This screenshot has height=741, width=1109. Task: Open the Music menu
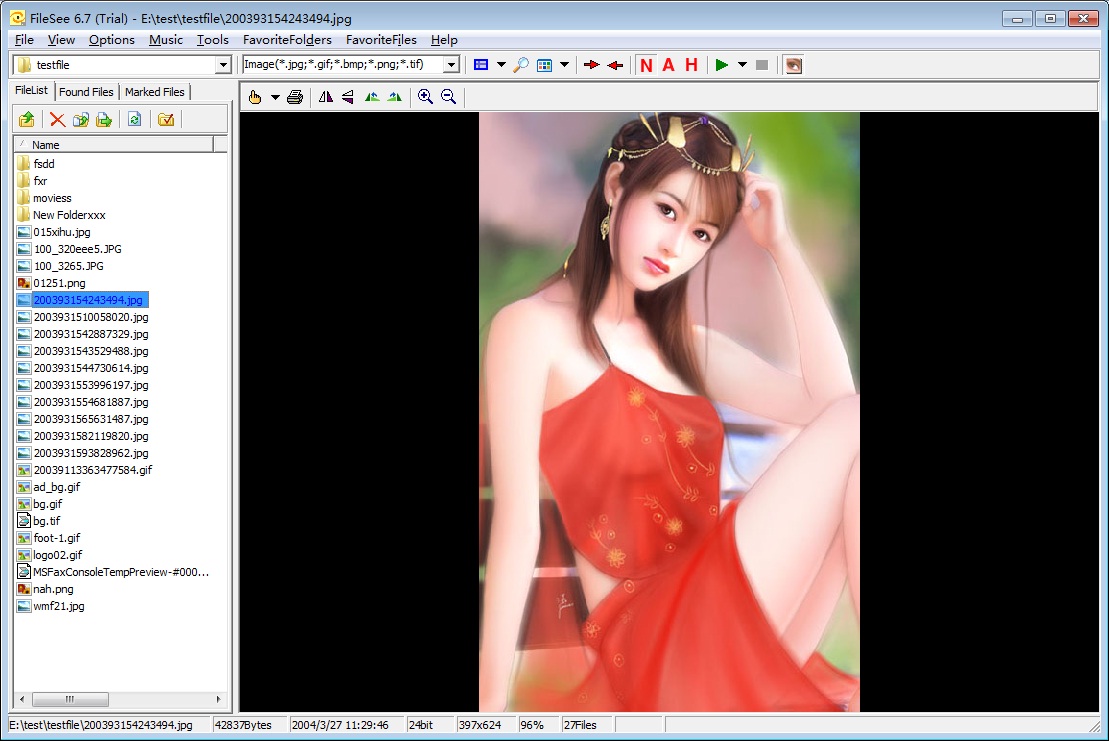(166, 40)
